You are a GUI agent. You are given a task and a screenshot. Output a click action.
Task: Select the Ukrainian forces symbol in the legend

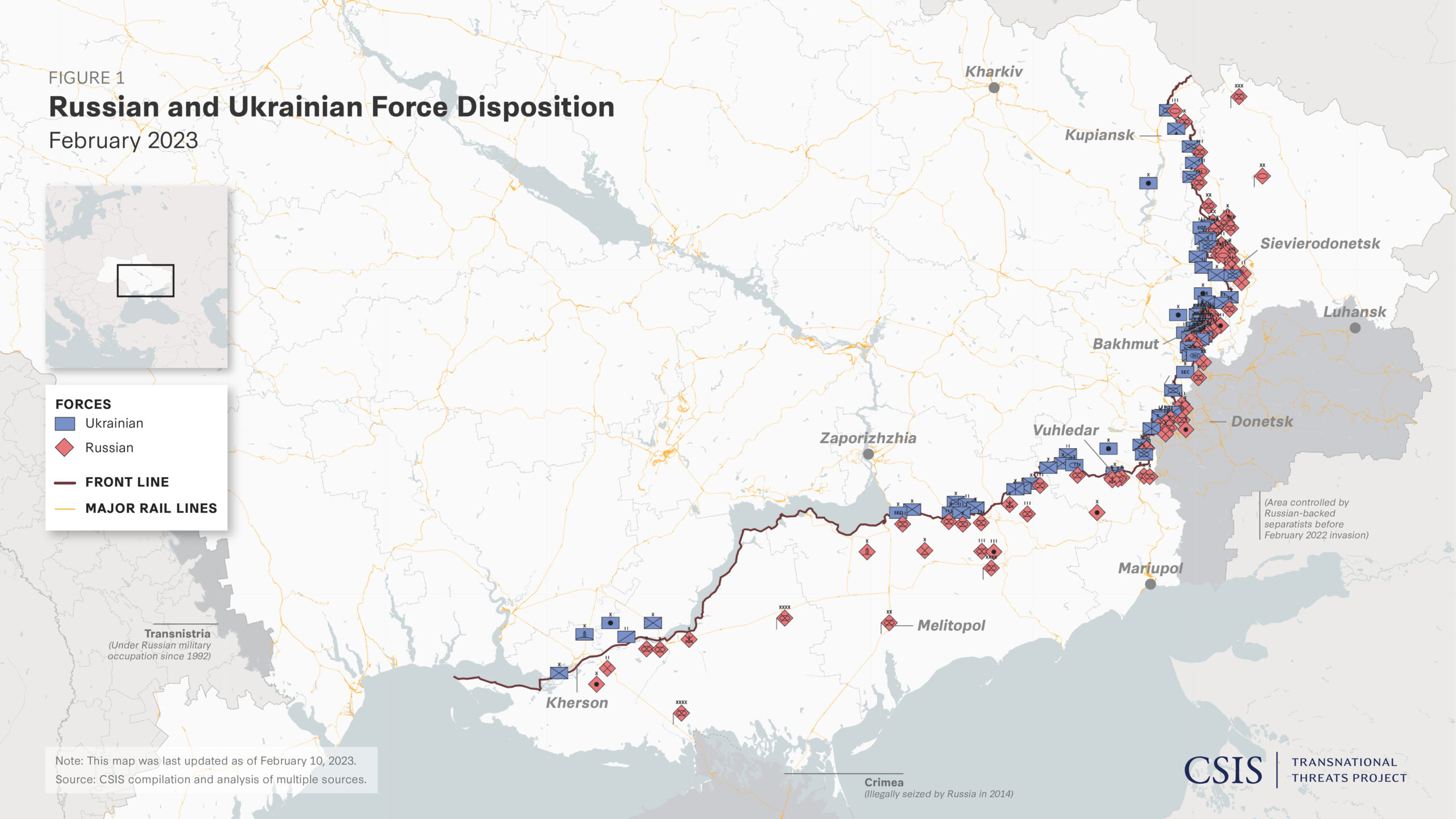coord(65,423)
